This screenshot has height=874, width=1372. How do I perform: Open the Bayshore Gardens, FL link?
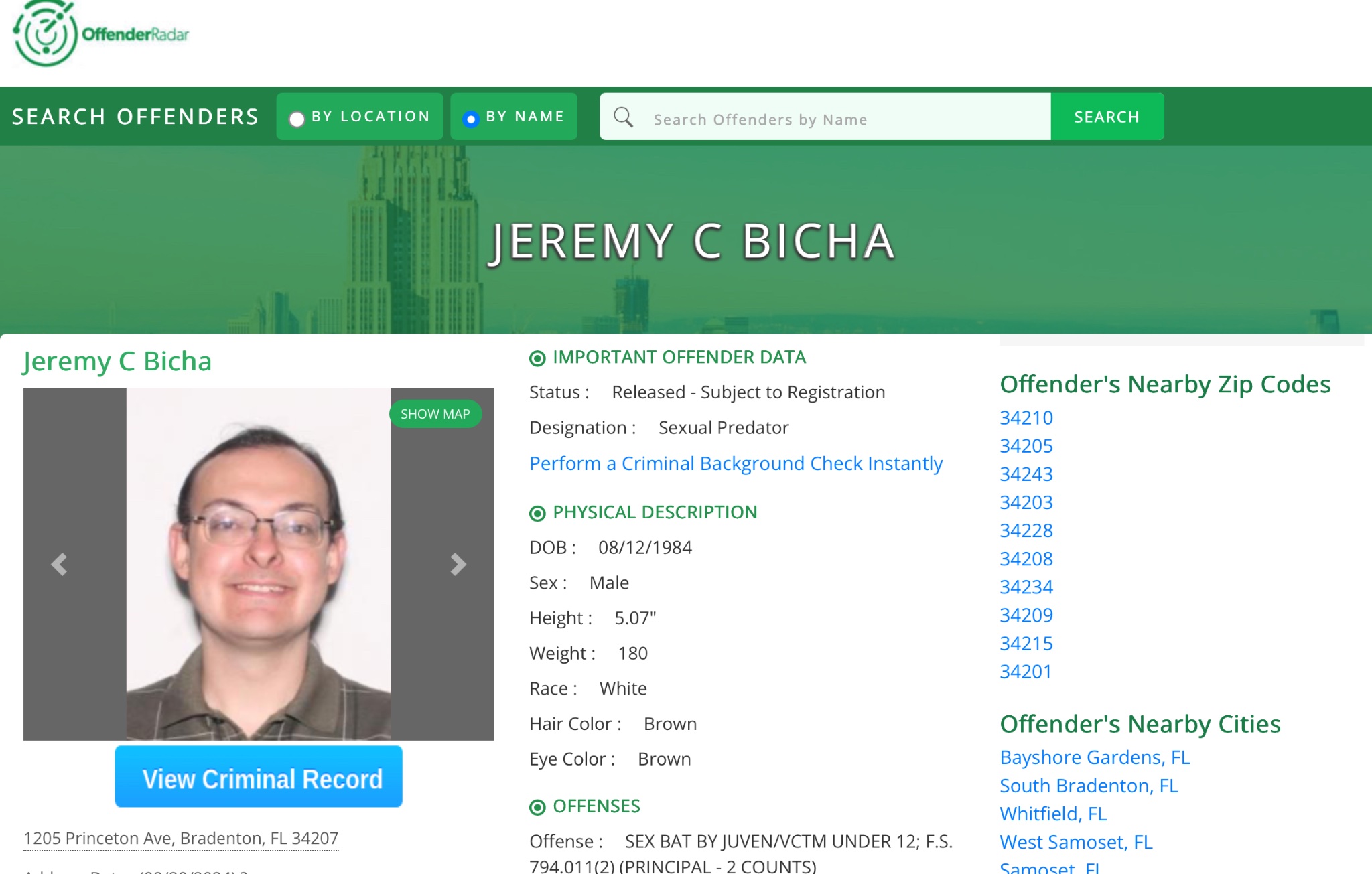pos(1095,757)
